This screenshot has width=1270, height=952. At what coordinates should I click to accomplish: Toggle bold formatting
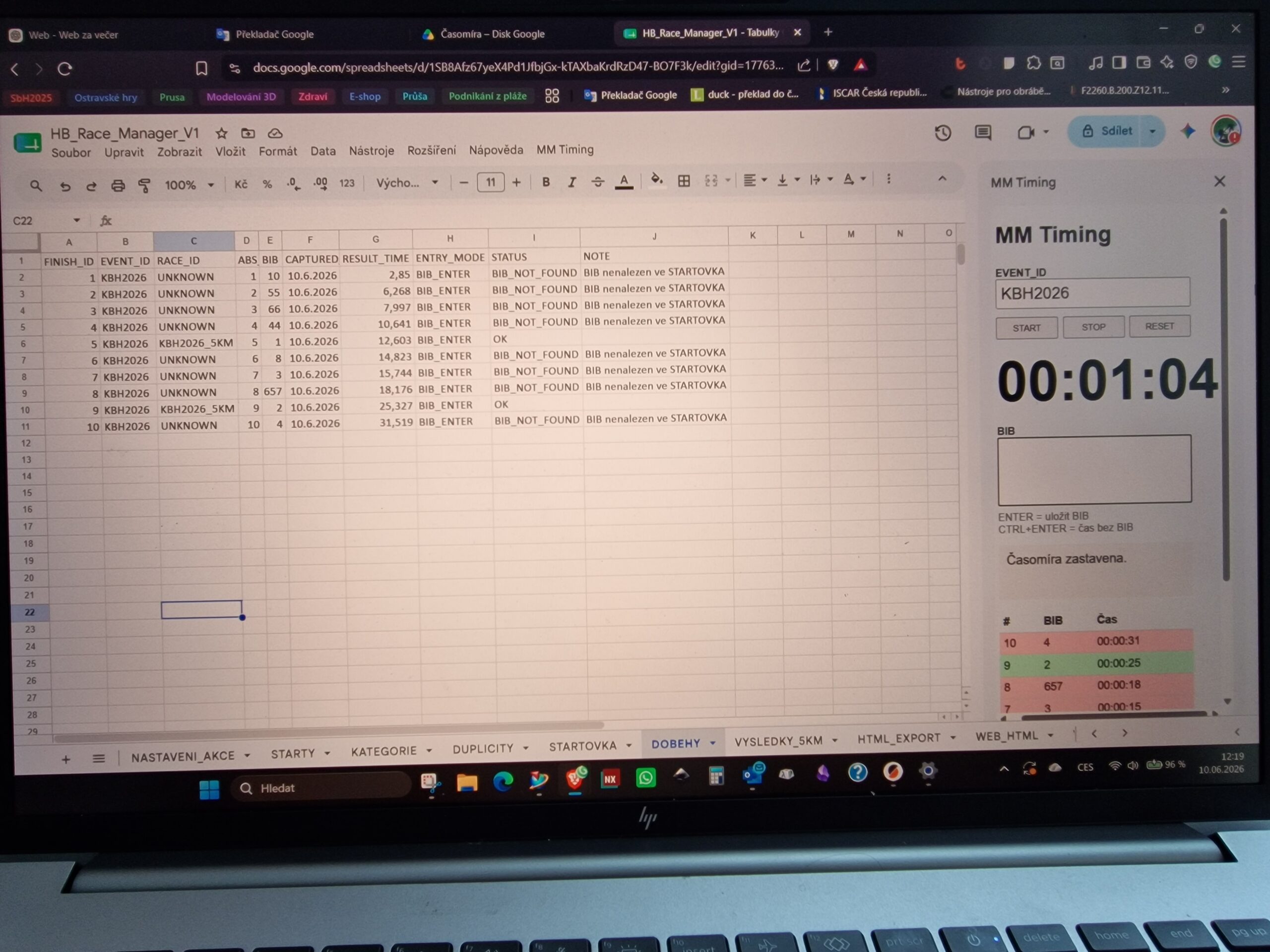click(545, 182)
